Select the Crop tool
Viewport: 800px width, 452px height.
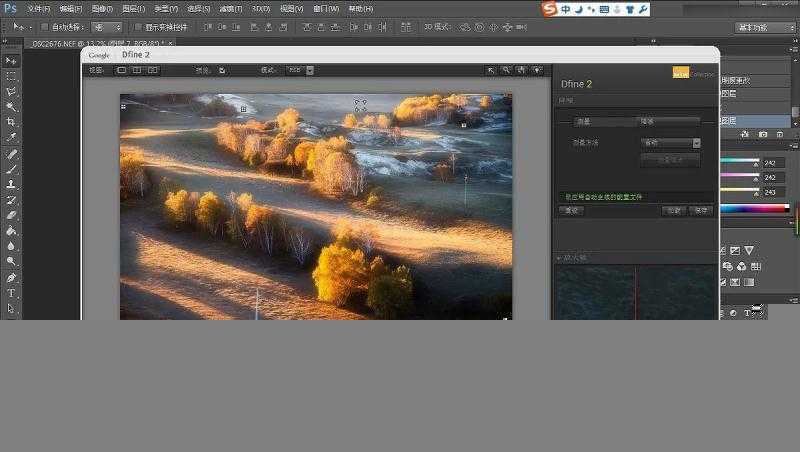point(11,122)
